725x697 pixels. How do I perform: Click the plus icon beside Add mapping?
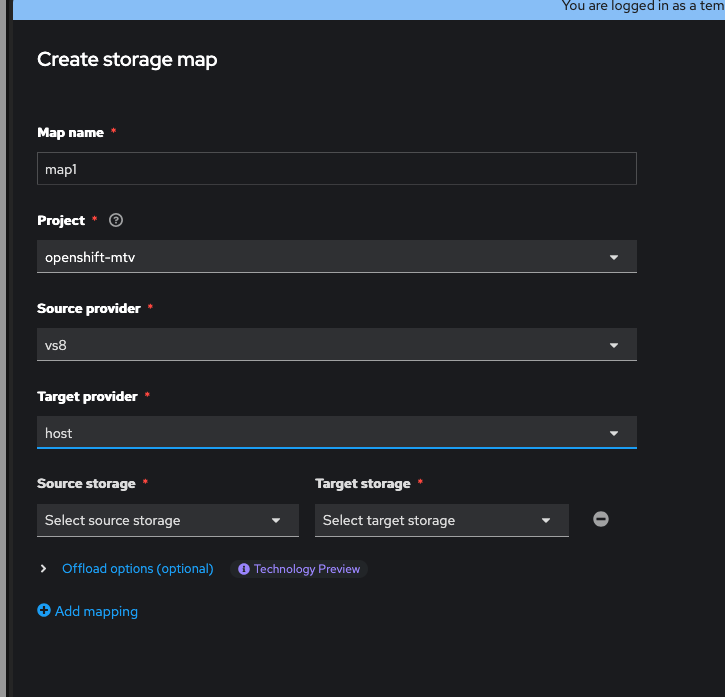(44, 611)
